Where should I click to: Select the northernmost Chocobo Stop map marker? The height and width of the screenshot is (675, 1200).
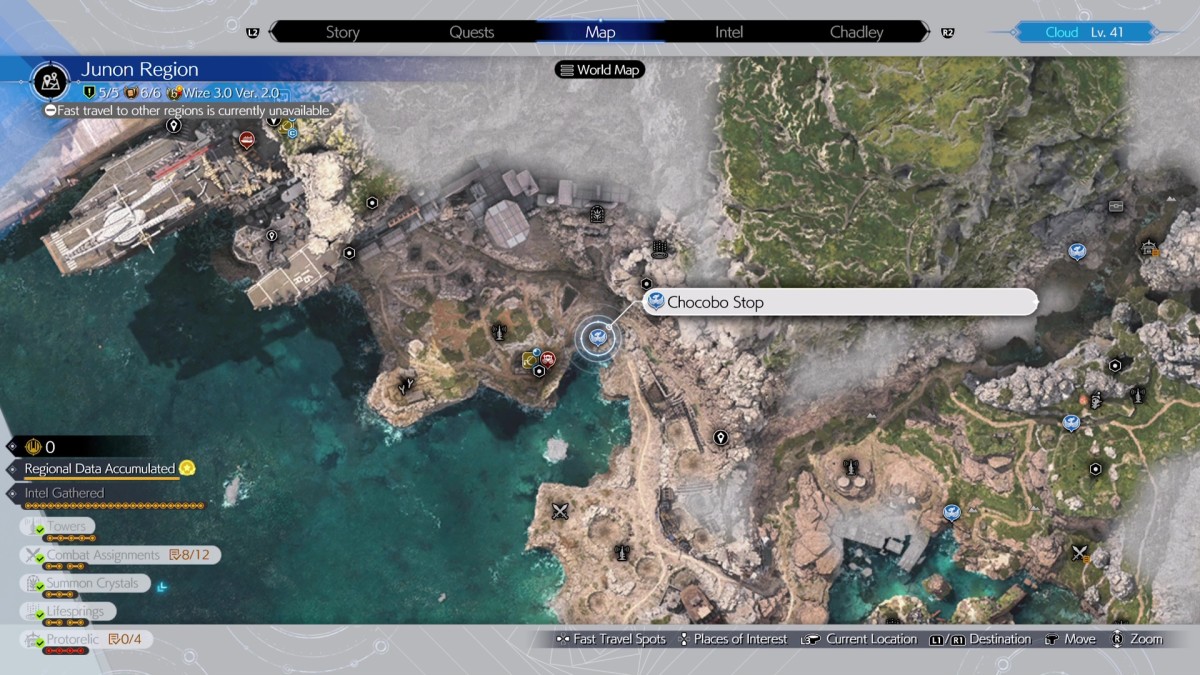1077,251
